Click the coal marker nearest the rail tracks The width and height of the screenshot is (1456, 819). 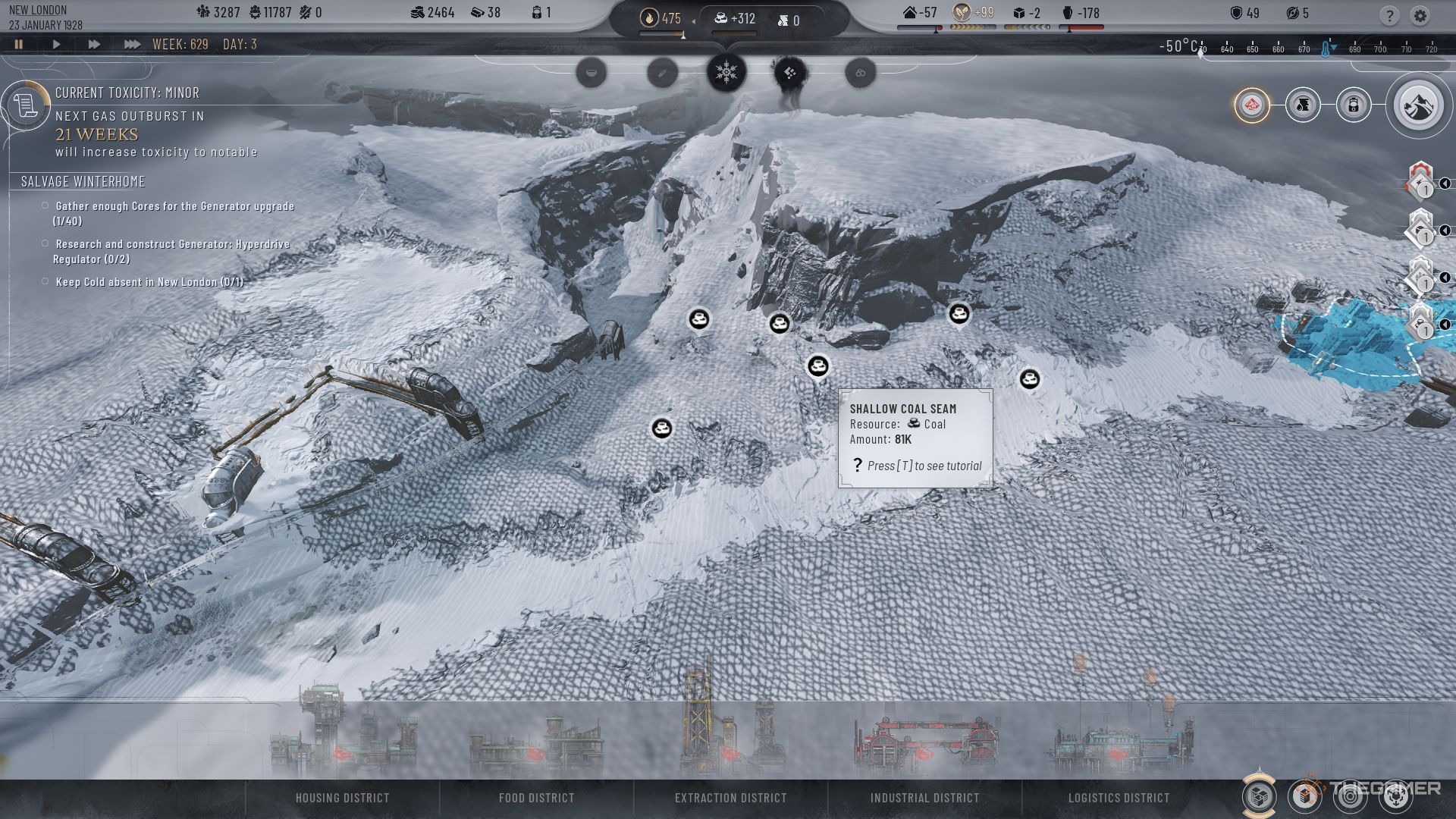(x=662, y=428)
